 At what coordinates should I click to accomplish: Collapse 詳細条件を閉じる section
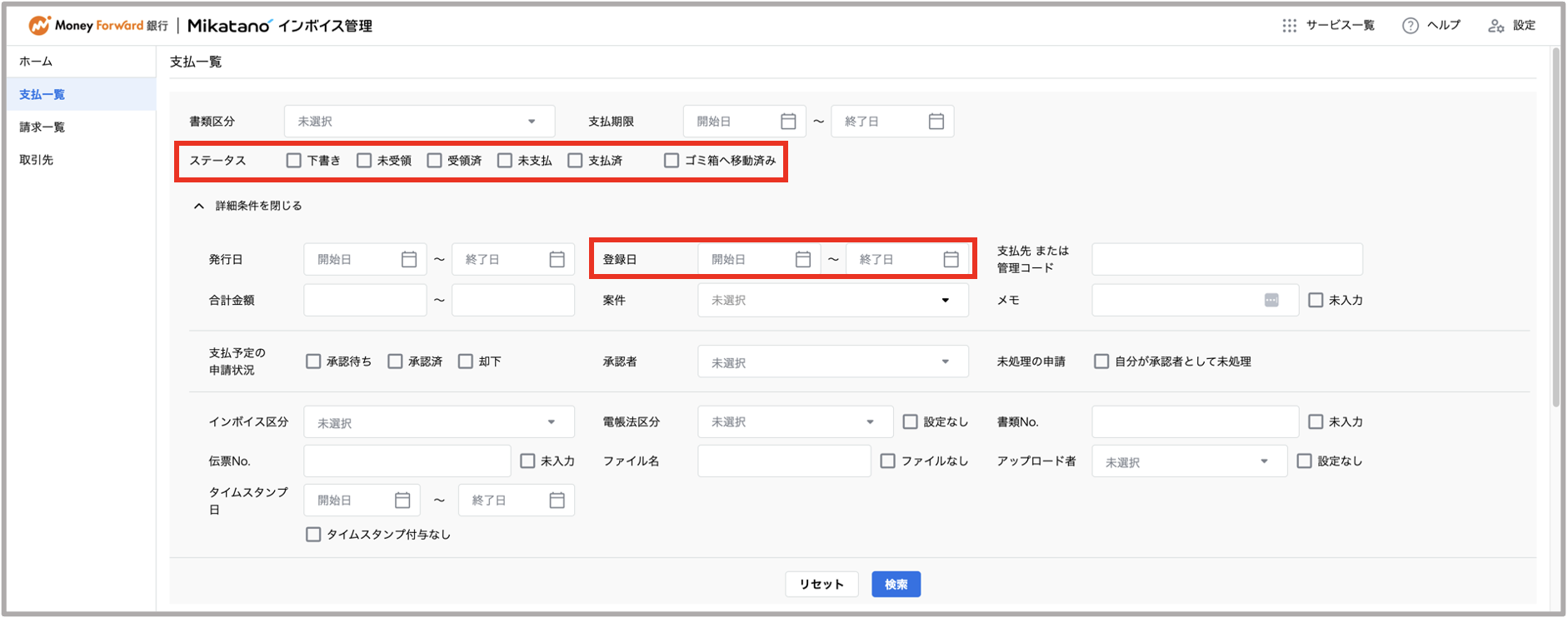248,206
